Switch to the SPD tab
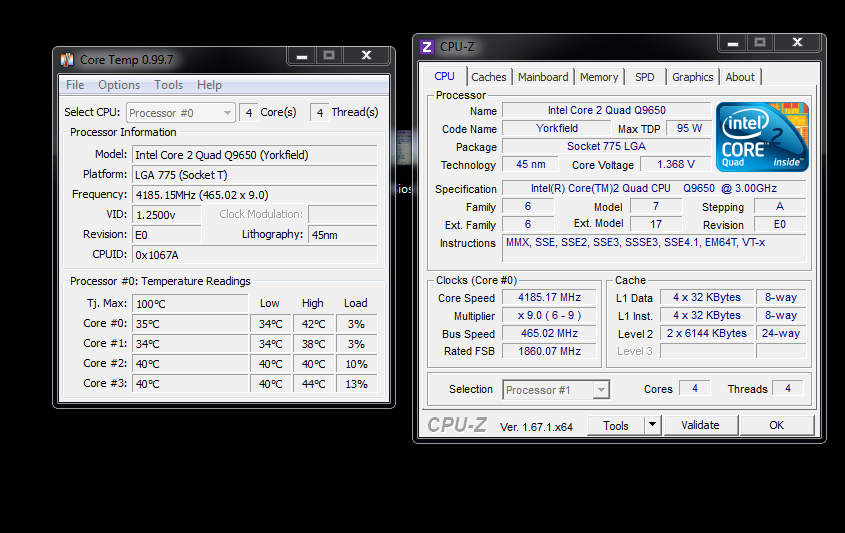This screenshot has width=845, height=533. pos(645,77)
